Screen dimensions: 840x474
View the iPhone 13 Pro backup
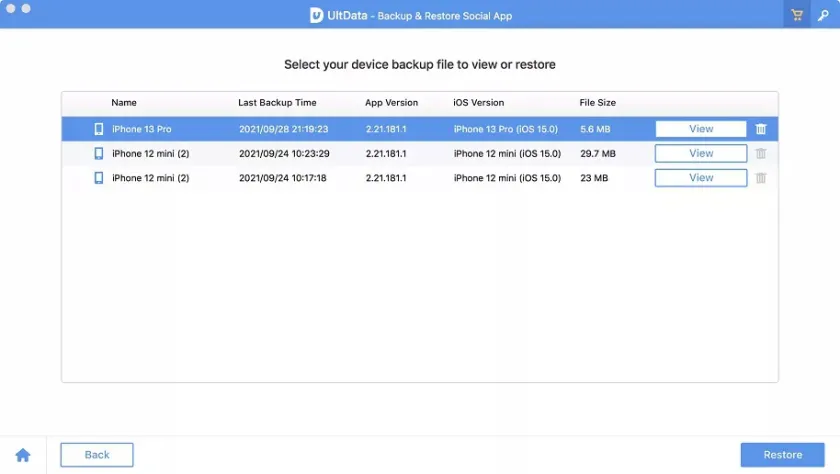coord(700,129)
